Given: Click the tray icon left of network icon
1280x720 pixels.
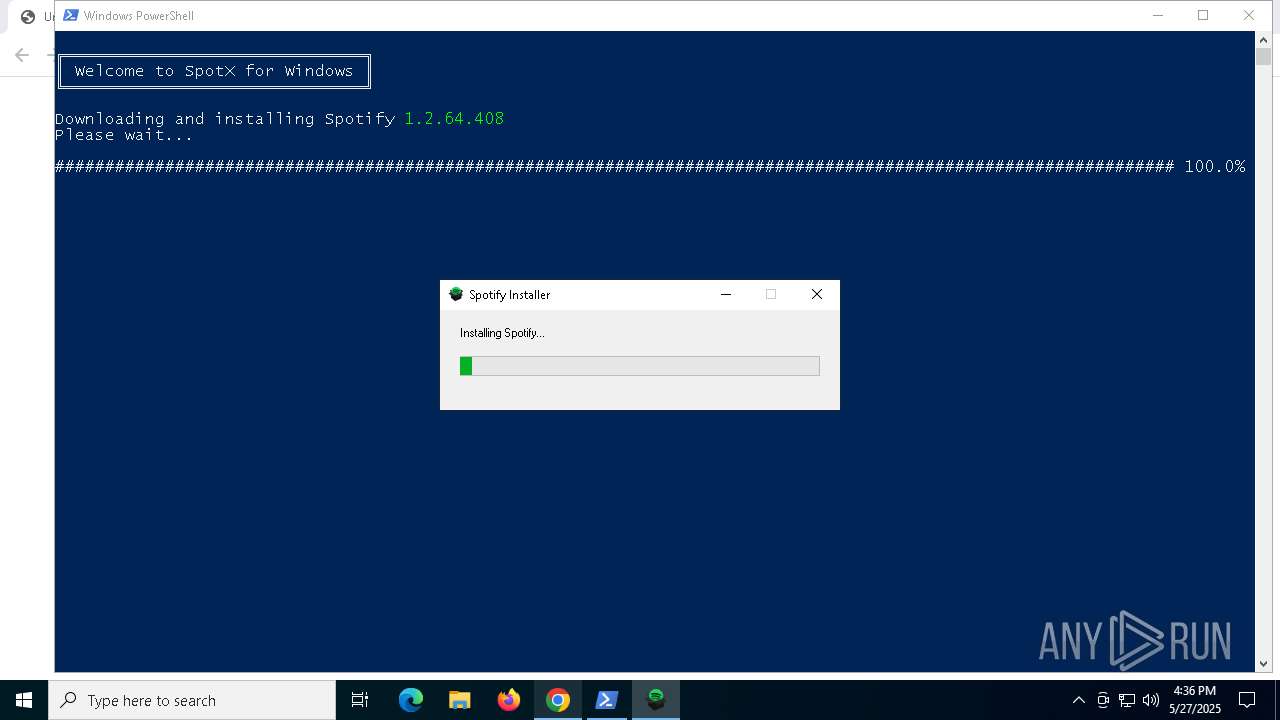Looking at the screenshot, I should (1103, 700).
